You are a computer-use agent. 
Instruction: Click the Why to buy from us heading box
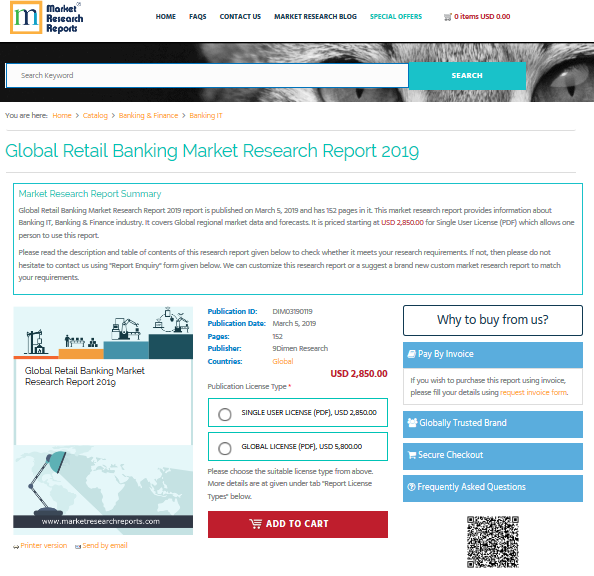coord(493,320)
